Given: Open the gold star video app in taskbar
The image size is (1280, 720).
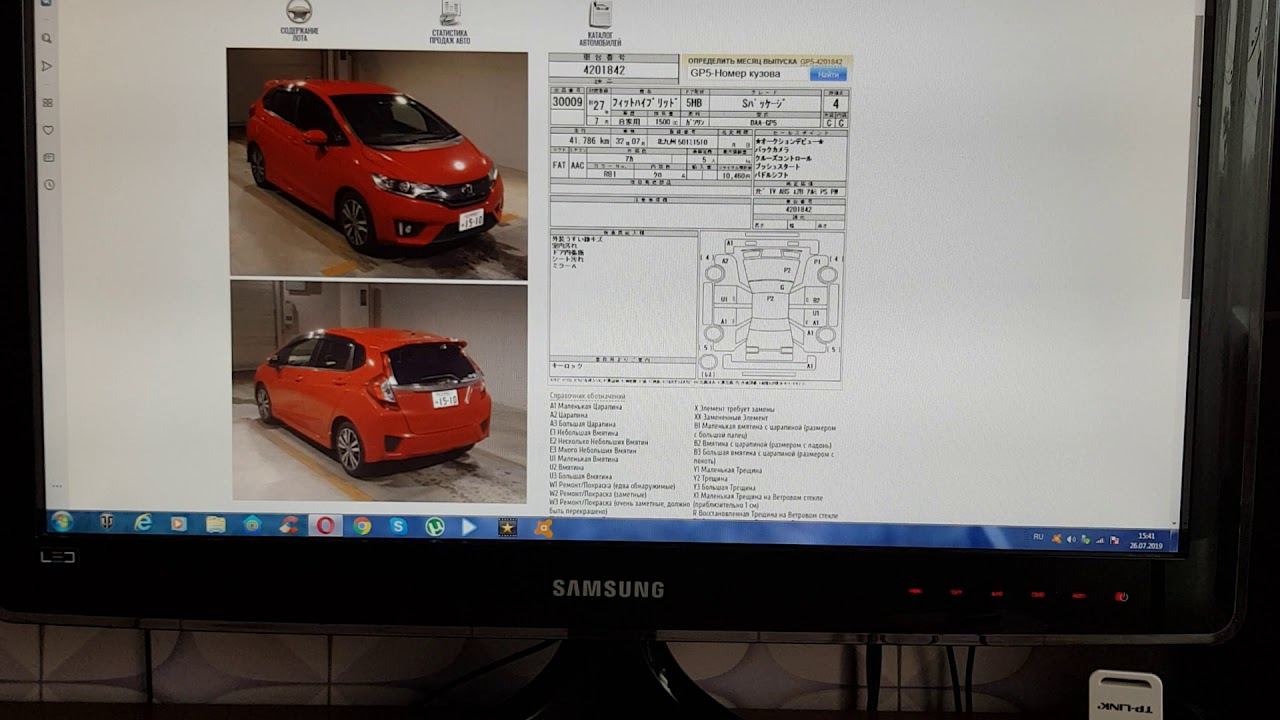Looking at the screenshot, I should click(507, 527).
